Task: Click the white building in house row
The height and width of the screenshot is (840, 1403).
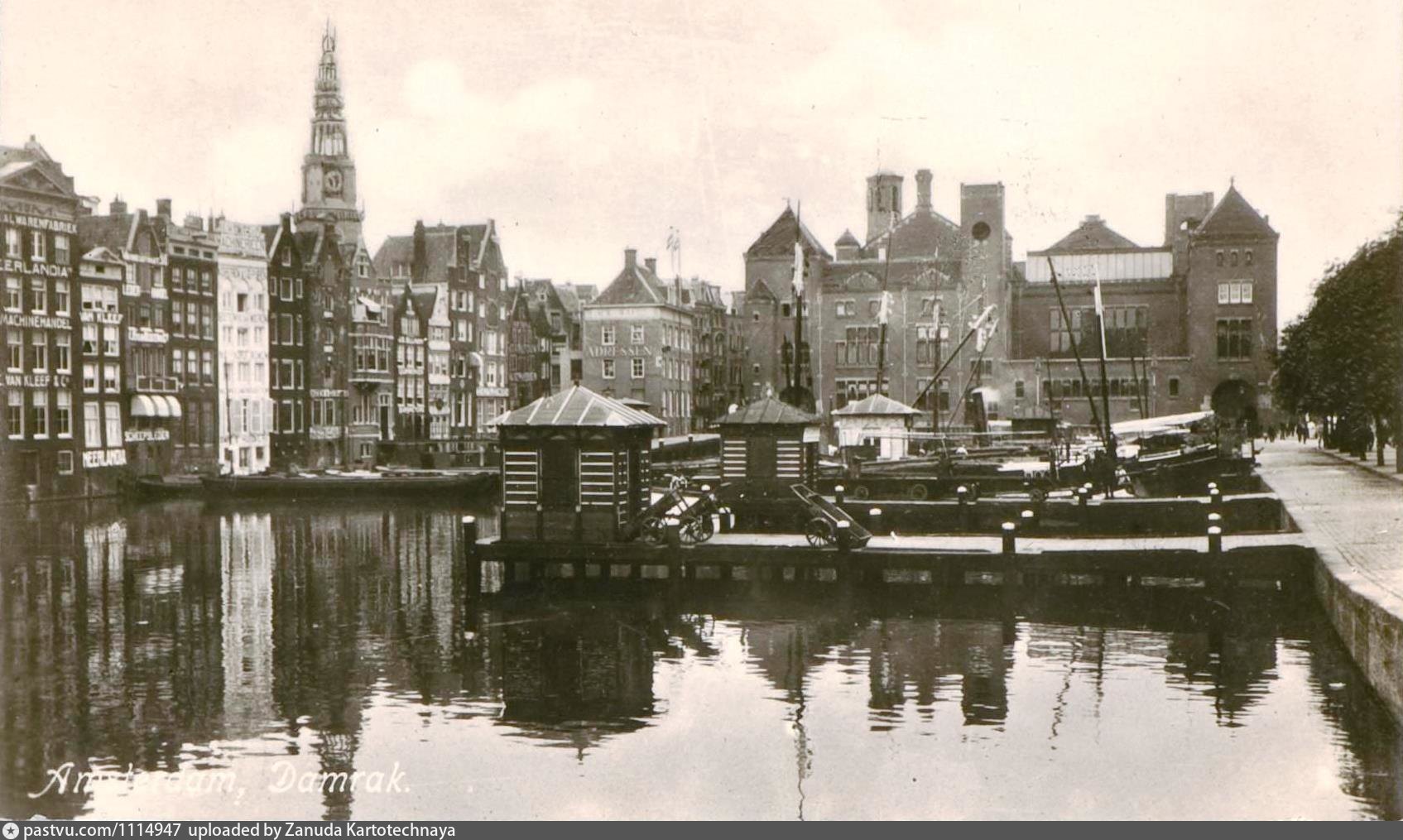Action: coord(243,348)
